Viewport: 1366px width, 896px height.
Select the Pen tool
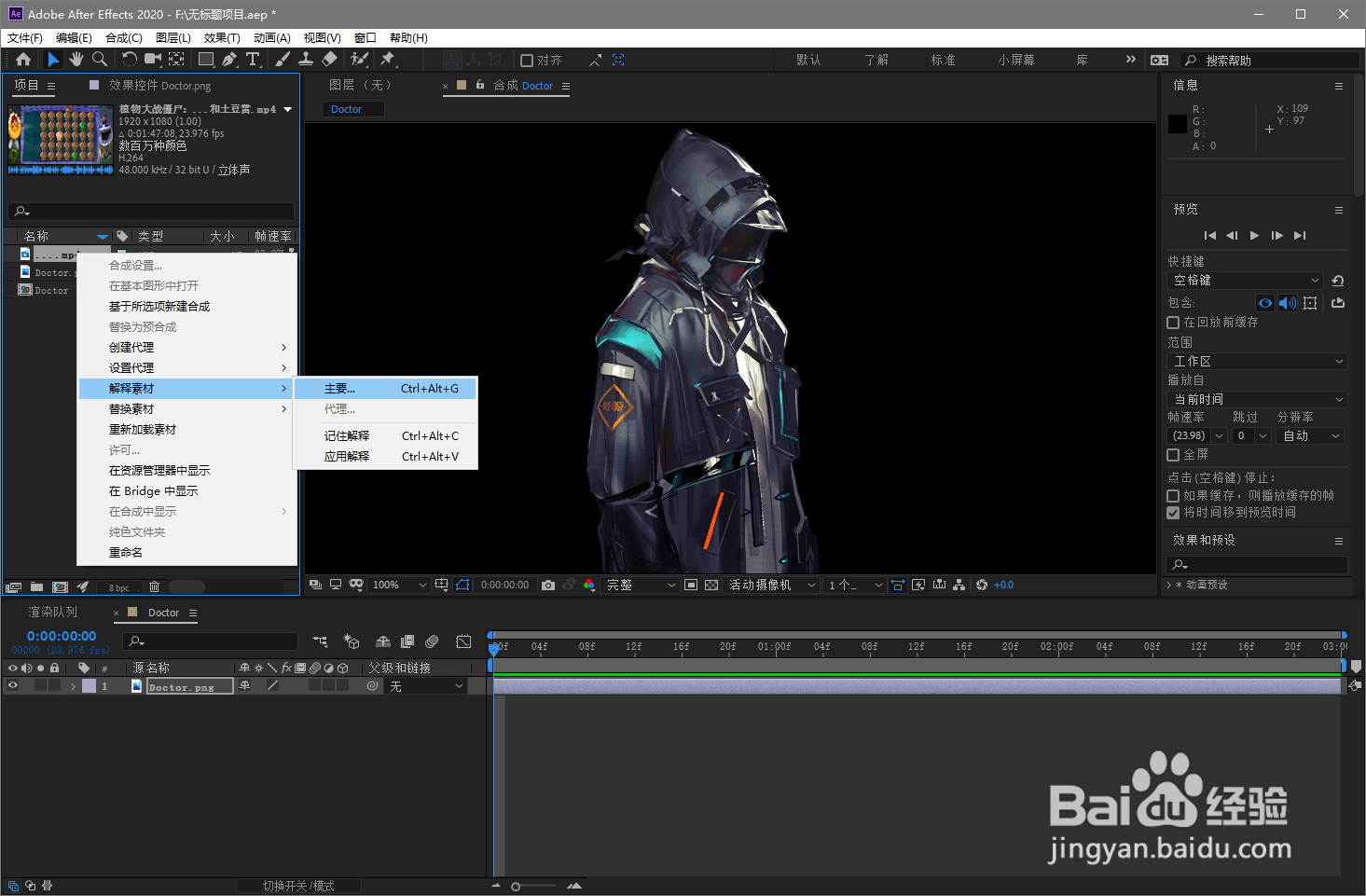pyautogui.click(x=229, y=60)
